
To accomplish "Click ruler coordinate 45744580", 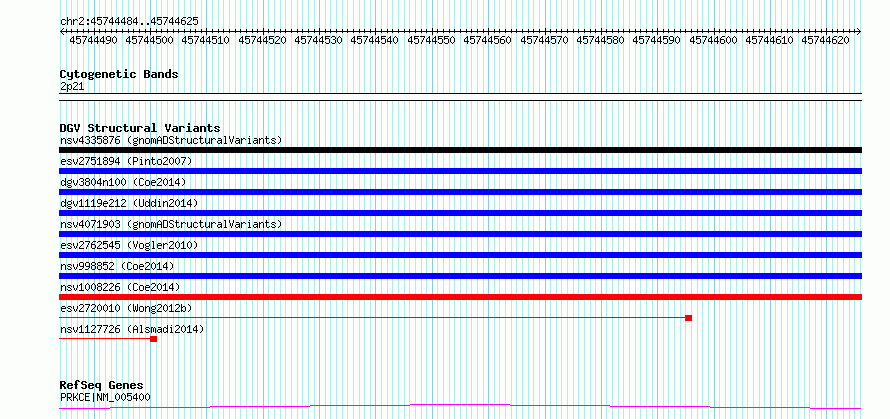I will (600, 40).
